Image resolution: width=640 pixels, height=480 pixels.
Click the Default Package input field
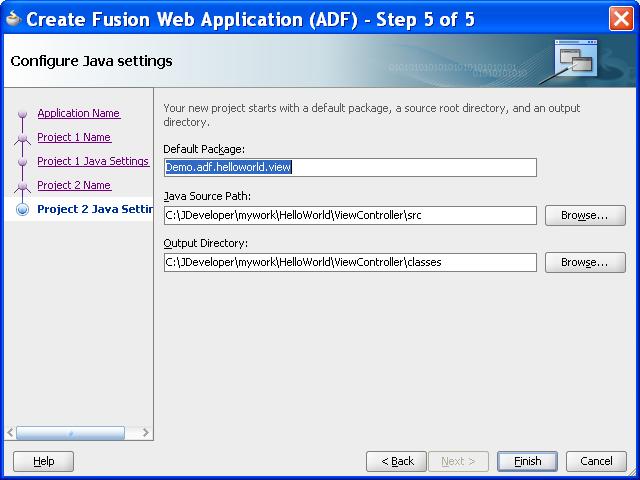(350, 167)
